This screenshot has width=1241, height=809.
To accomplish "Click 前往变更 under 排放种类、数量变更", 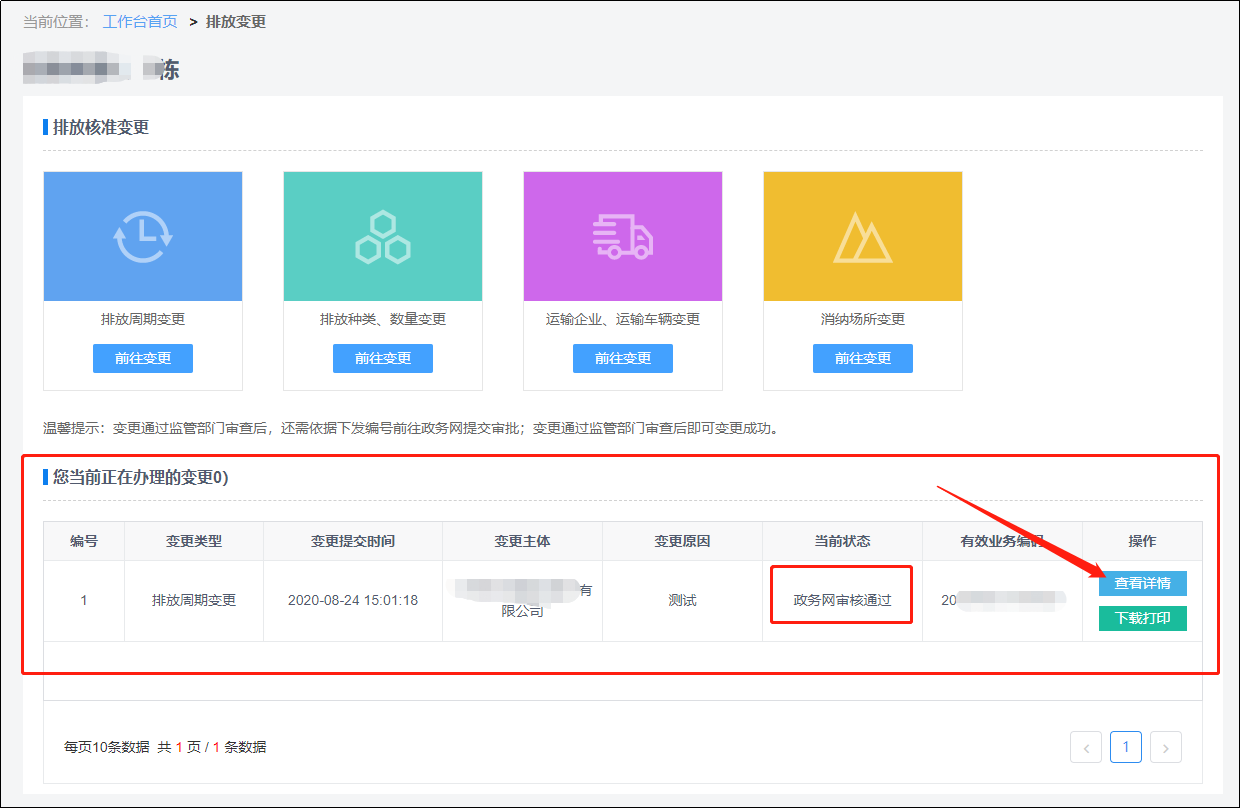I will point(383,358).
